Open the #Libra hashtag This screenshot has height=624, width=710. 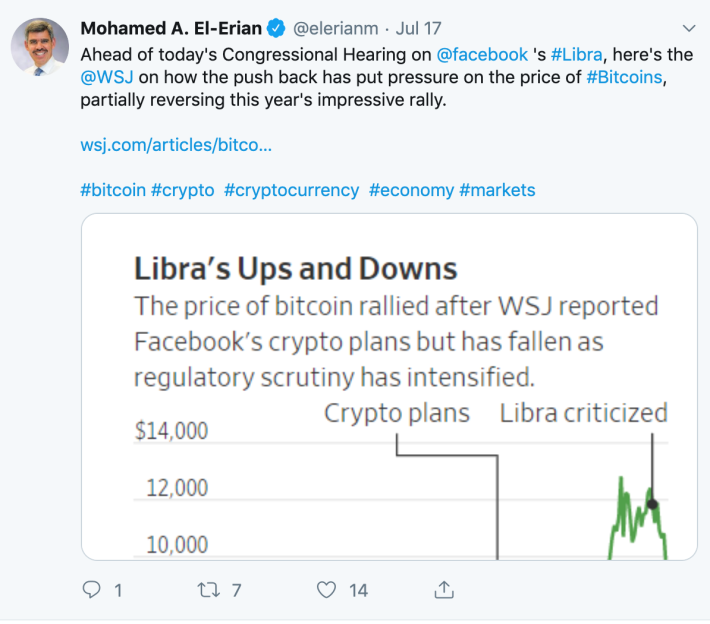click(x=577, y=54)
